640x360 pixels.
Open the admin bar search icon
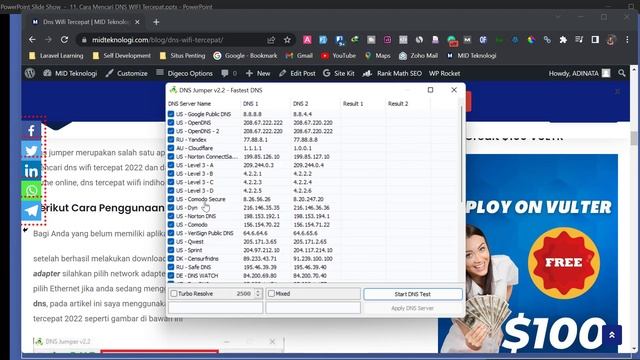(x=622, y=73)
